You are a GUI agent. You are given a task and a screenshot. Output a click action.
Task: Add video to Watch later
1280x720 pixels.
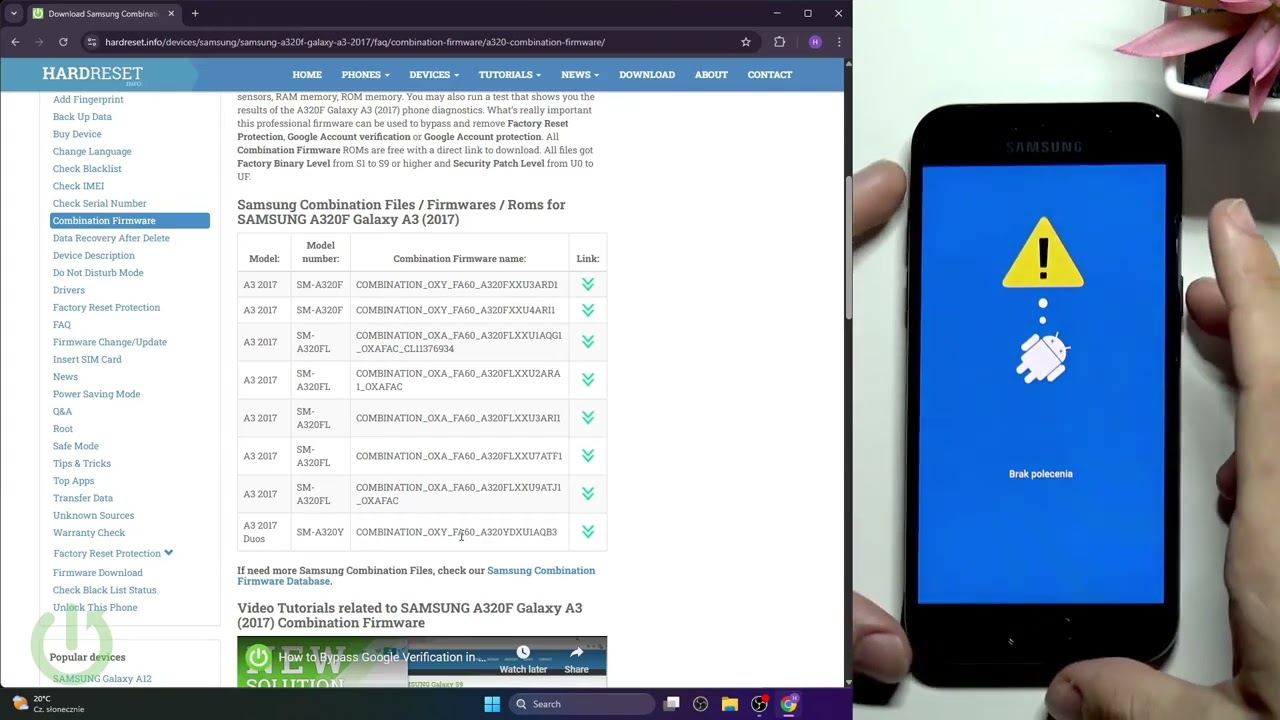[x=523, y=660]
